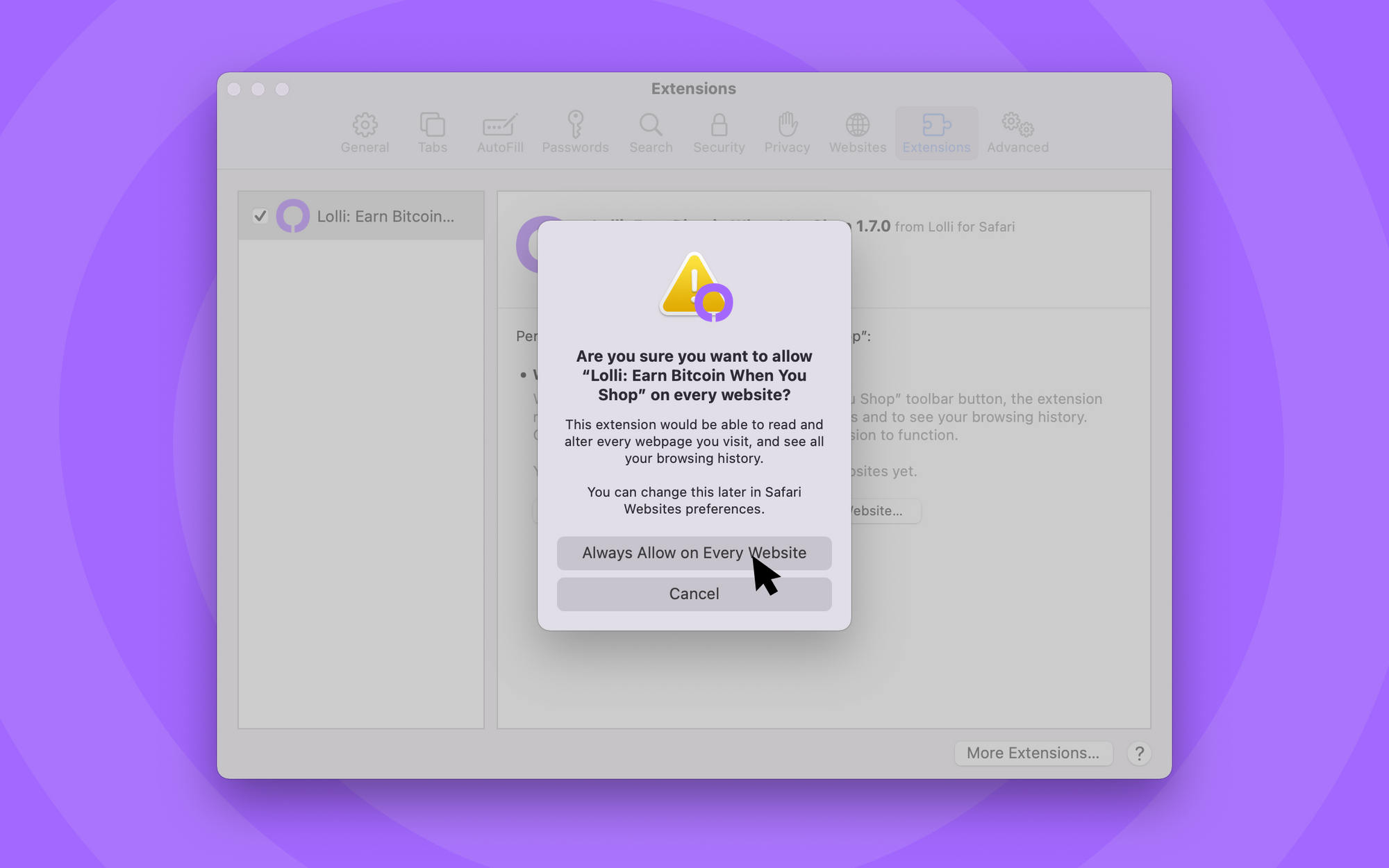Select the Security preferences tab
This screenshot has height=868, width=1389.
click(719, 133)
